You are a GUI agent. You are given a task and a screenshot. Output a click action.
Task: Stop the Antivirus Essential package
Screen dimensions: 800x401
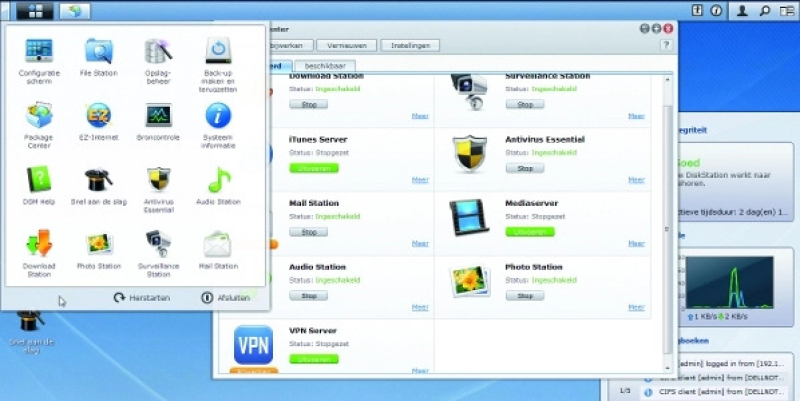[x=525, y=168]
